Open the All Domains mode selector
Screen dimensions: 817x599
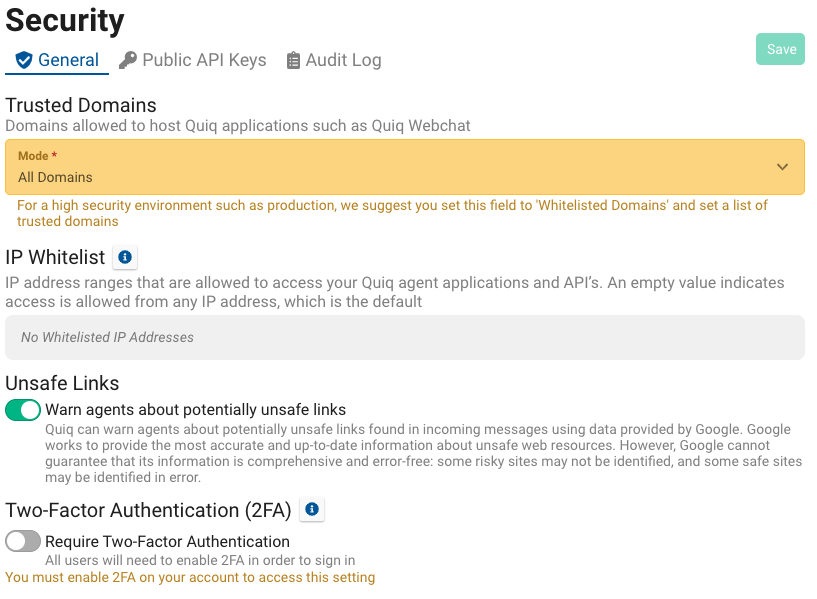[x=405, y=167]
